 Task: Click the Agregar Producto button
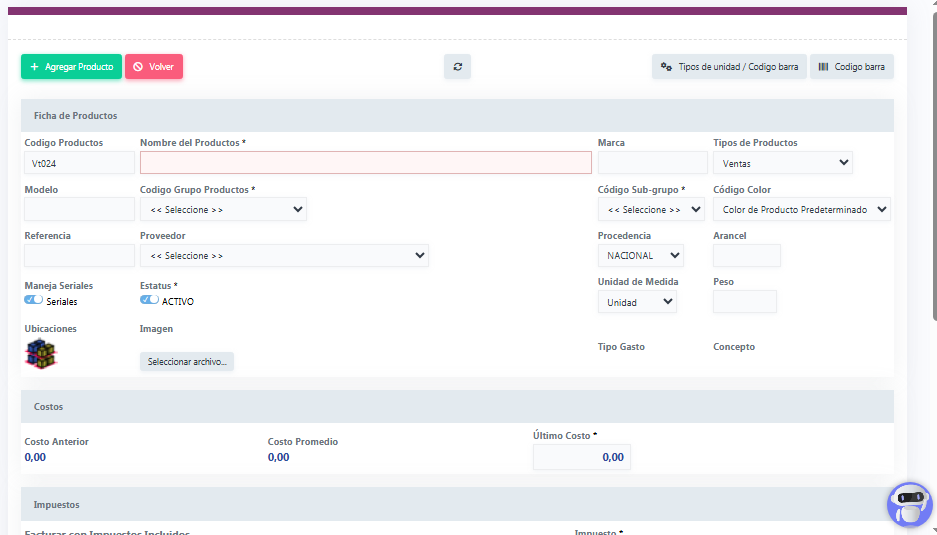click(x=71, y=67)
